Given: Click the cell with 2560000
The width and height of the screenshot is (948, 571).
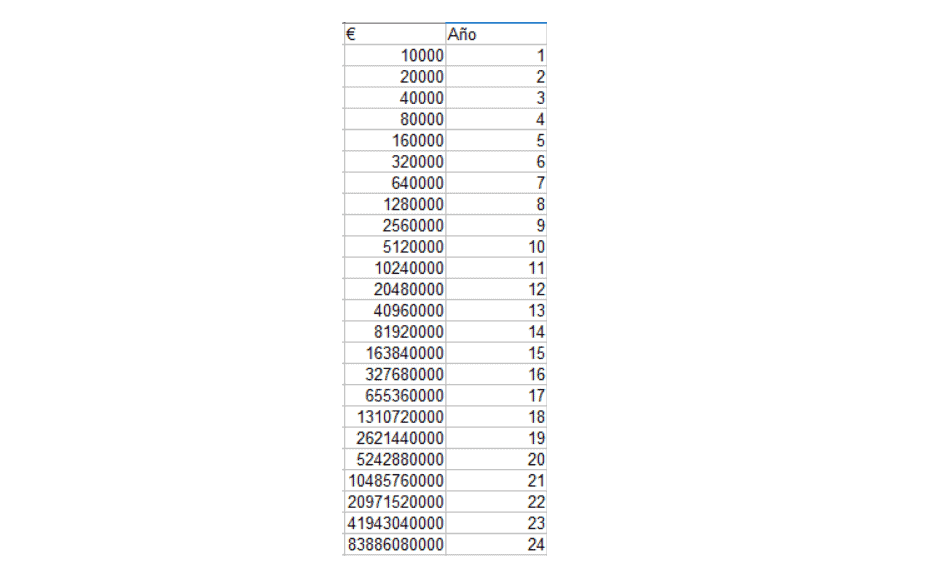Looking at the screenshot, I should (x=395, y=225).
